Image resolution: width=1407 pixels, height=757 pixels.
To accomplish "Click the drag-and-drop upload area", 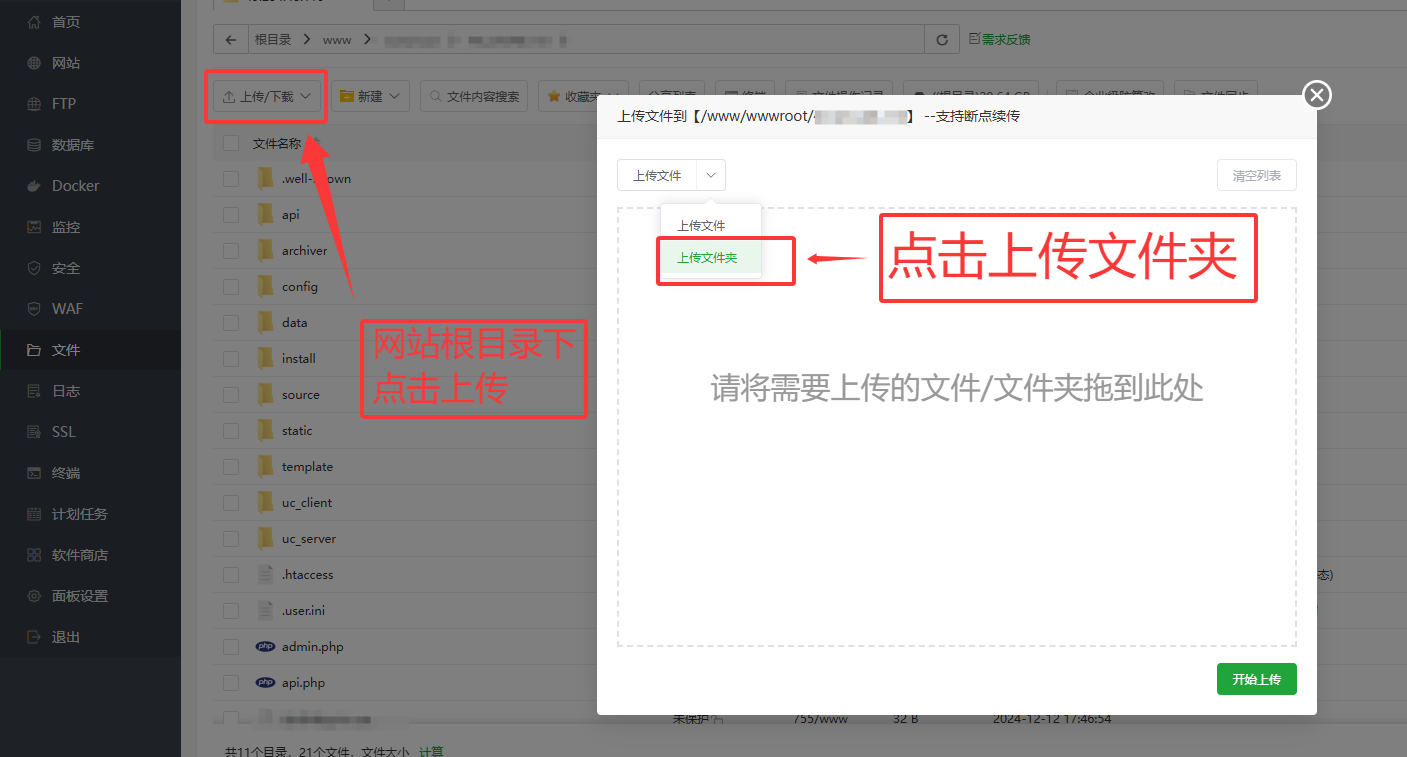I will tap(956, 480).
